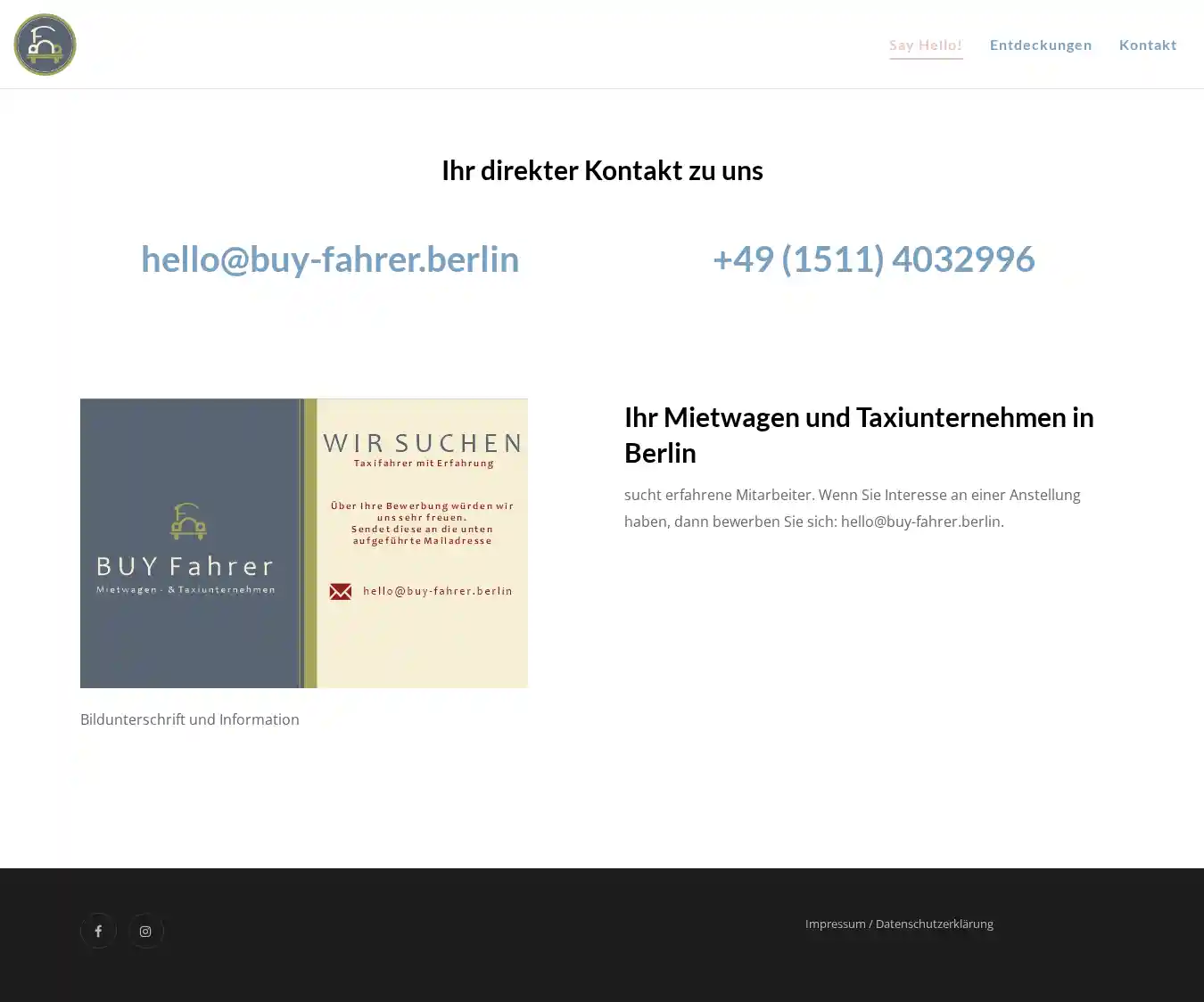Click Taxifahrer mit Erfahrung subtitle in the ad
The width and height of the screenshot is (1204, 1002).
(x=424, y=464)
